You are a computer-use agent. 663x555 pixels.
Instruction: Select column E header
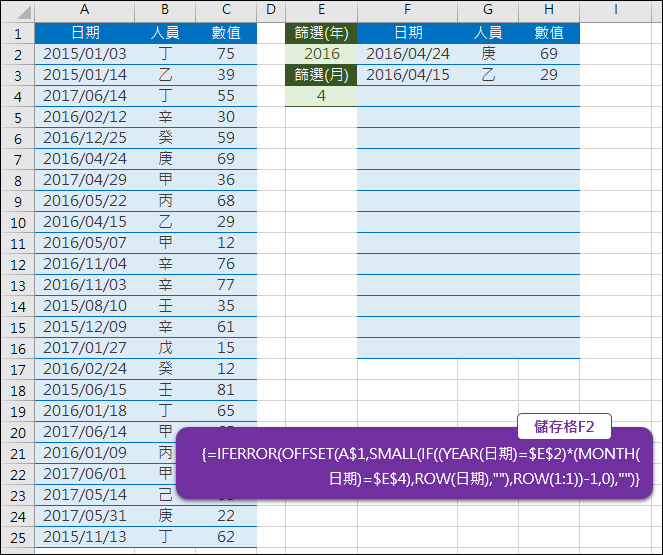click(x=321, y=11)
